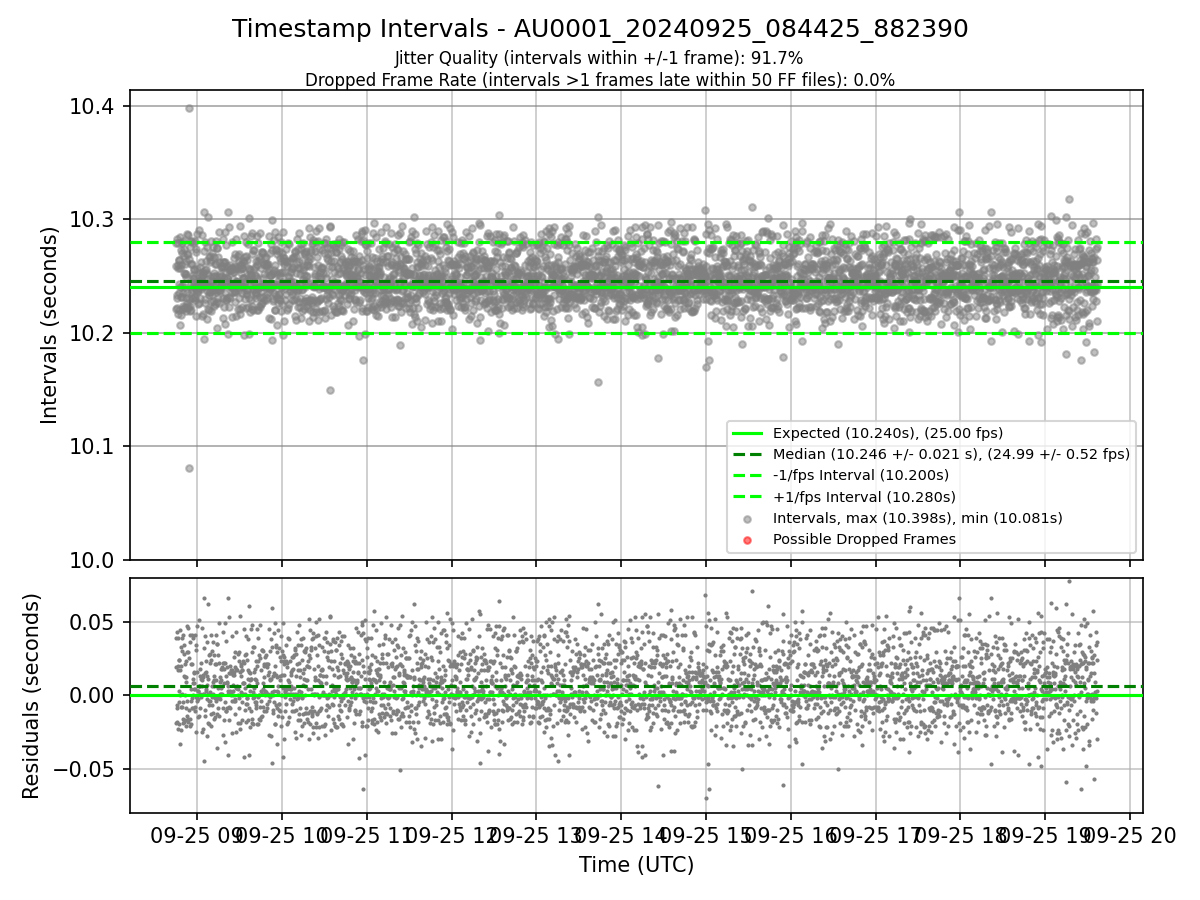Click the 'Residuals (seconds)' y-axis label
This screenshot has width=1200, height=900.
(x=31, y=696)
